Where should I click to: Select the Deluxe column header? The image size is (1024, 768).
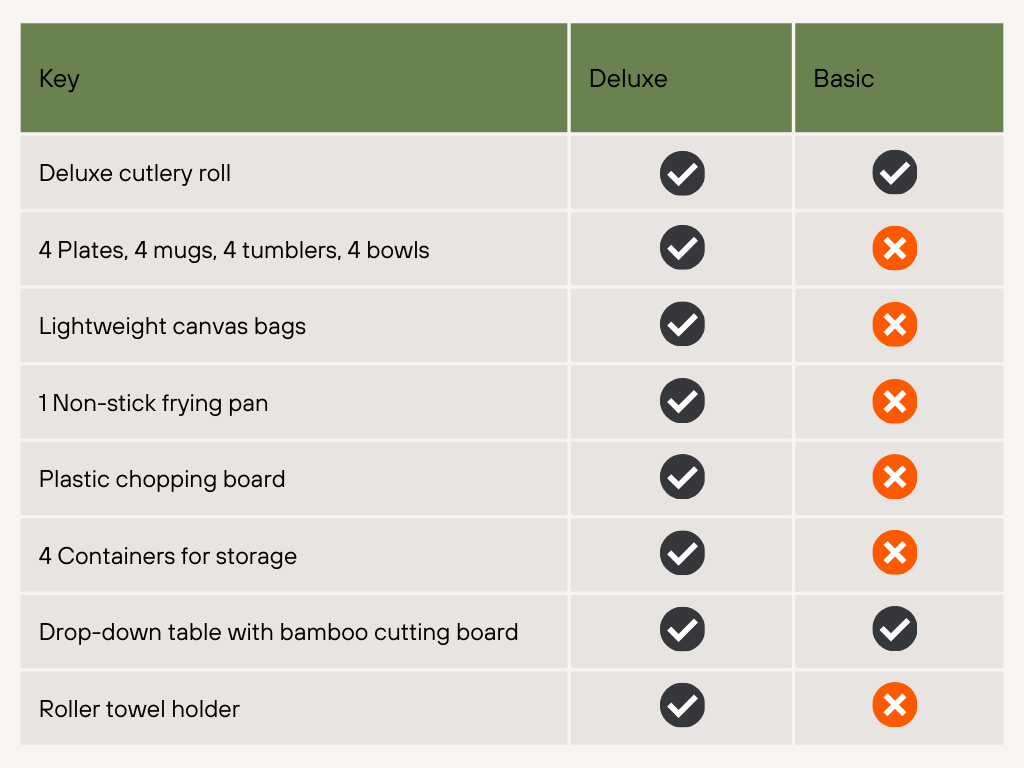pos(628,79)
